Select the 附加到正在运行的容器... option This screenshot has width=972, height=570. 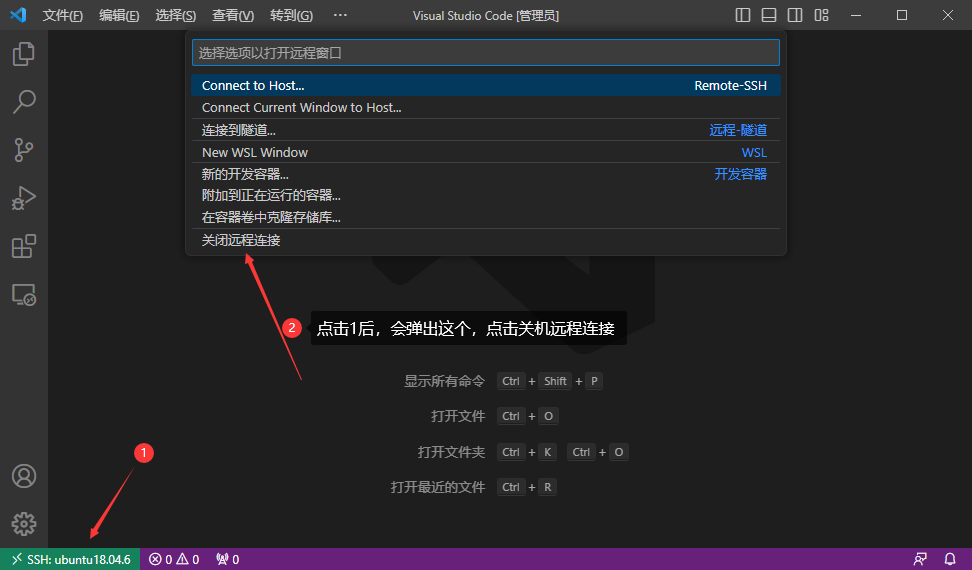click(485, 196)
